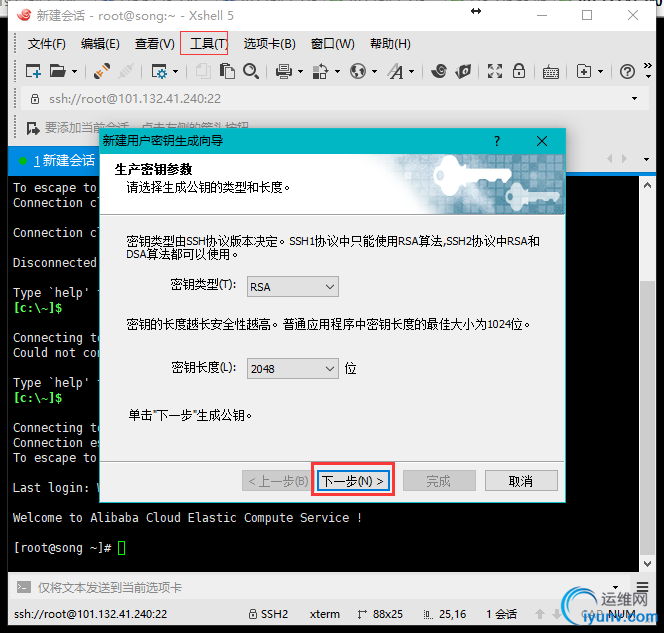This screenshot has height=633, width=664.
Task: Close the key generation wizard dialog
Action: (542, 141)
